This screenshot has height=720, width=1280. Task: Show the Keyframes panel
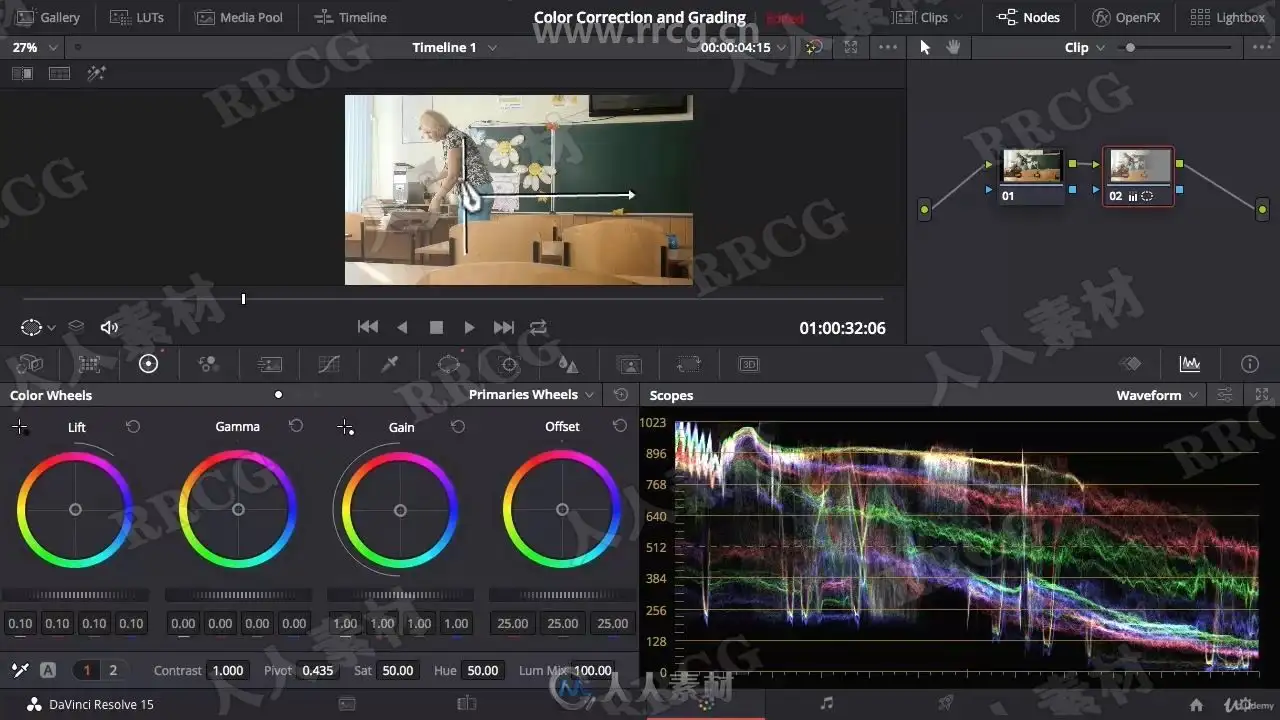tap(1130, 364)
